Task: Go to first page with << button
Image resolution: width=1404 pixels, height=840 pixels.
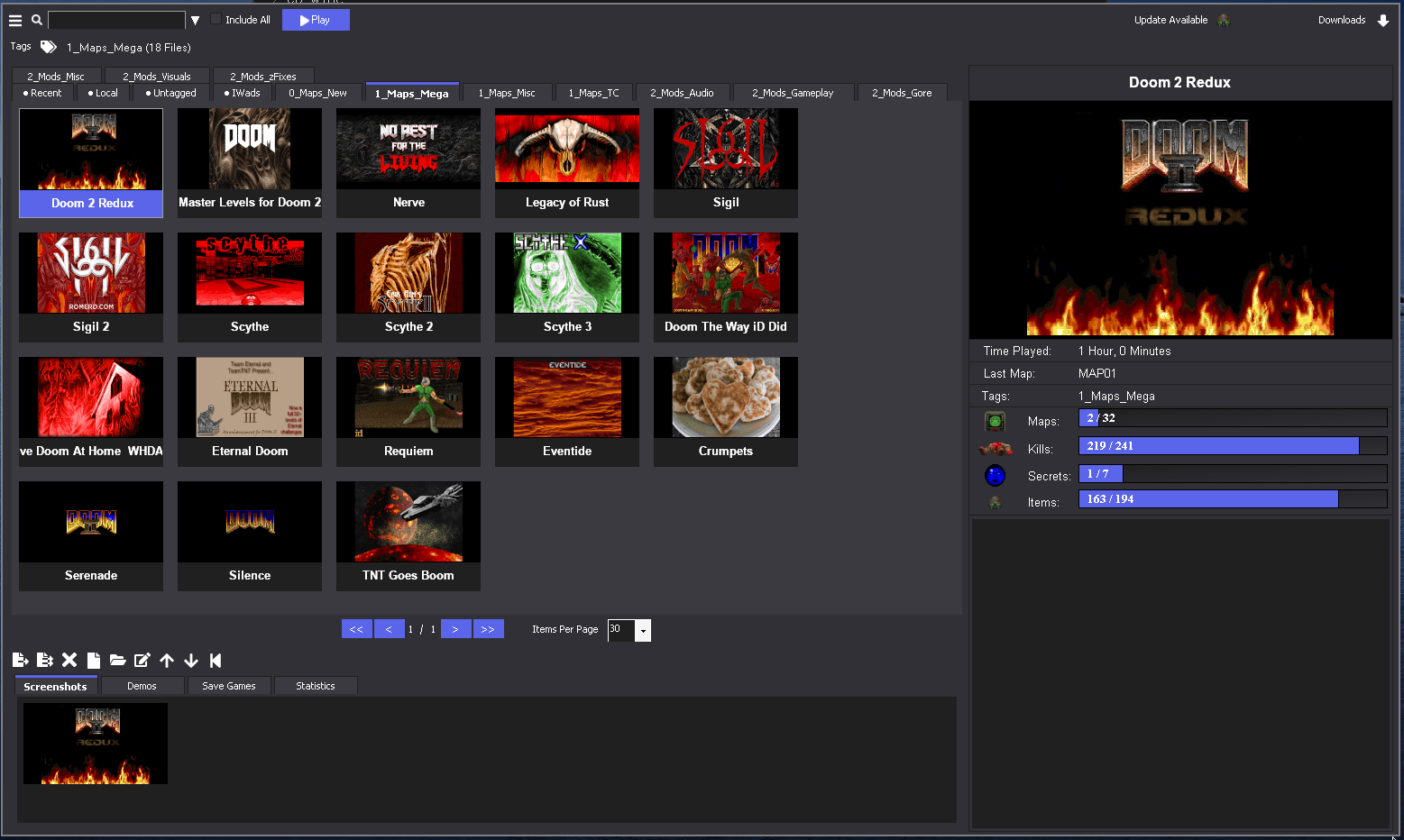Action: pos(357,629)
